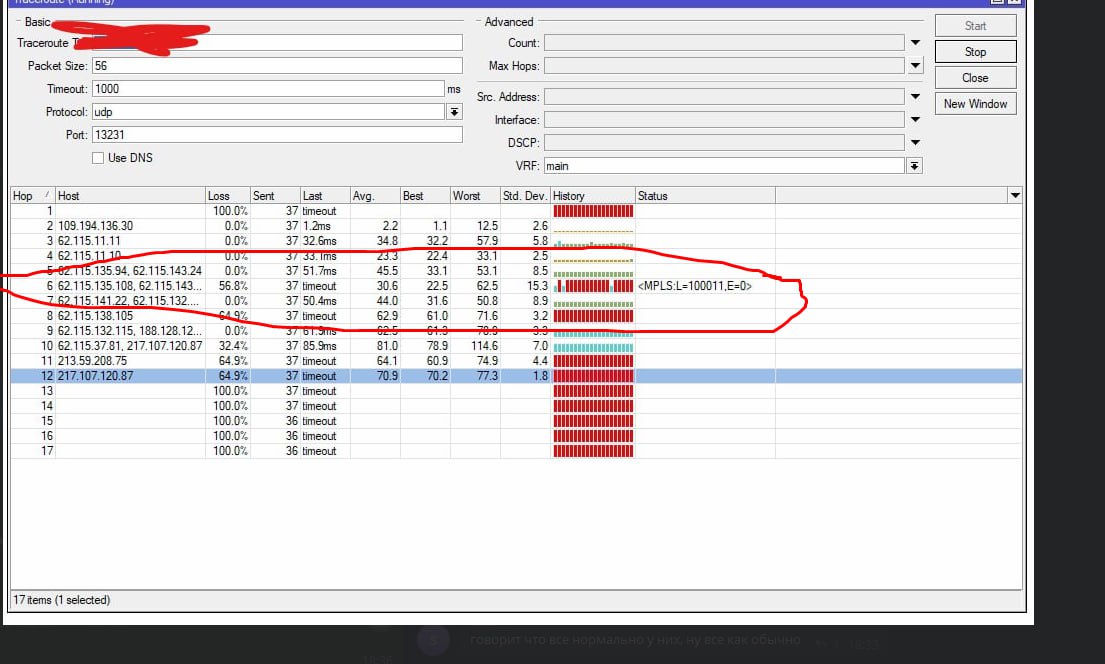1105x664 pixels.
Task: Click the Stop button
Action: (x=975, y=51)
